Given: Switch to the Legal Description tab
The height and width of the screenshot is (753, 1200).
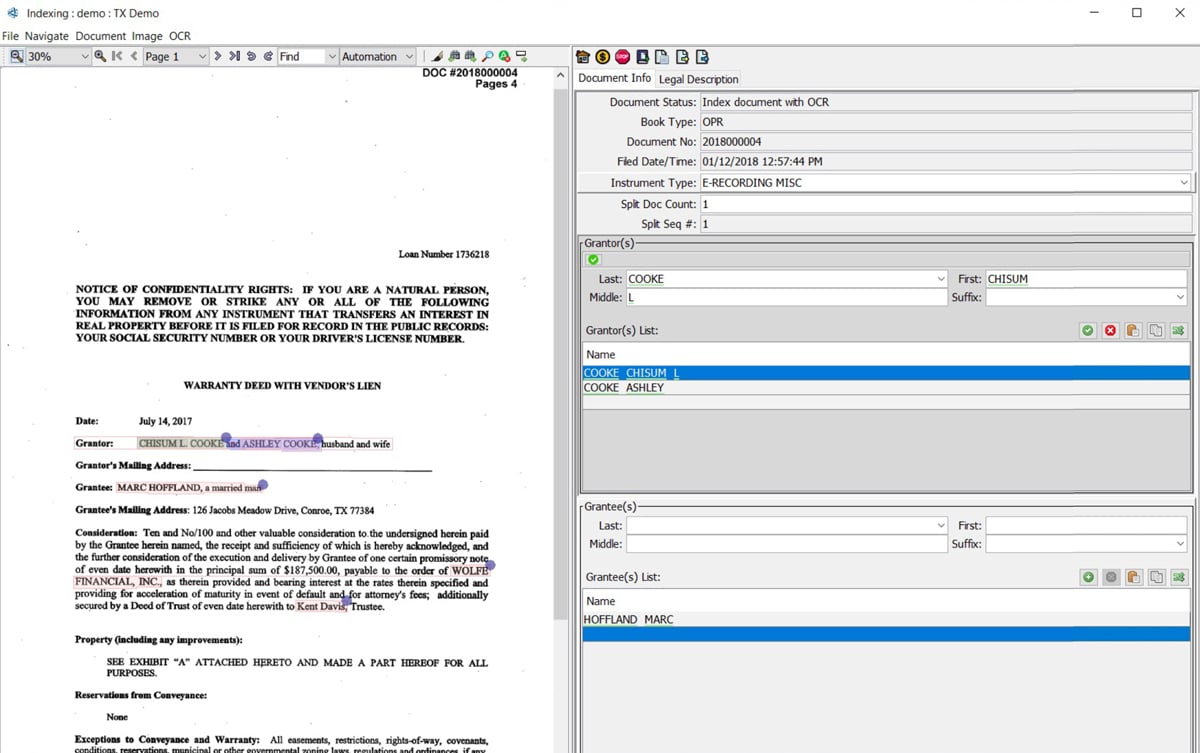Looking at the screenshot, I should (698, 79).
